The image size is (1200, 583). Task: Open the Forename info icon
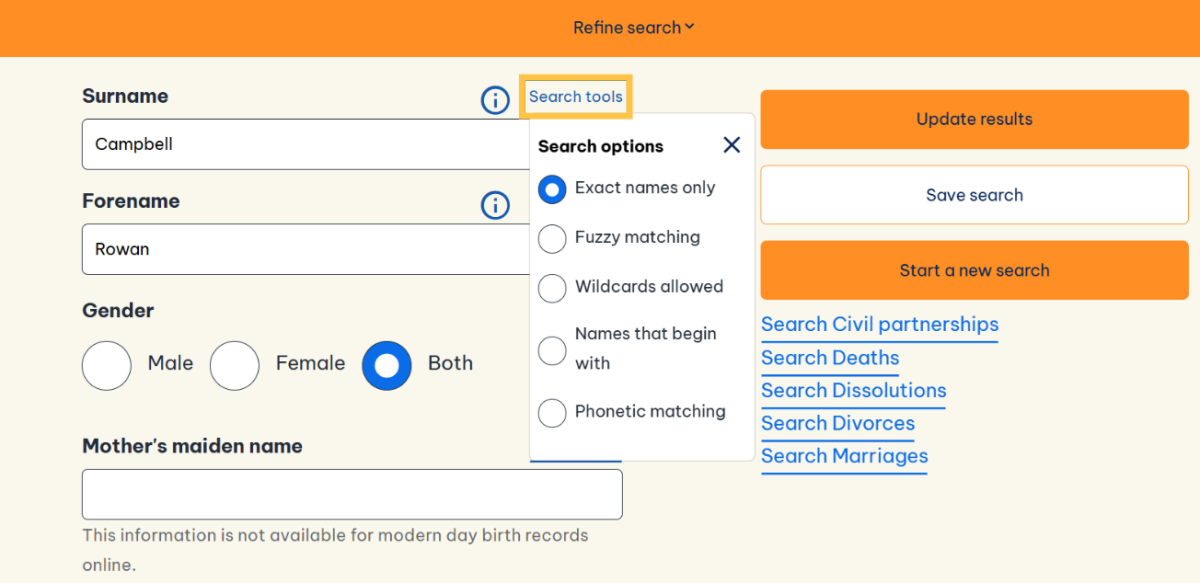pyautogui.click(x=495, y=205)
